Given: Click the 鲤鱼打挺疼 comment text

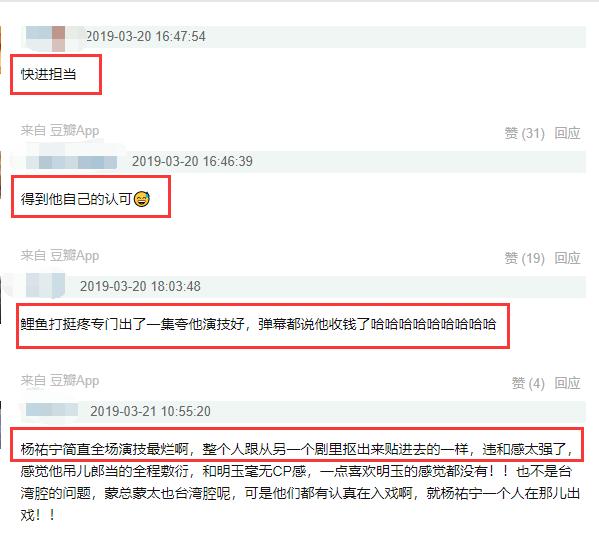Looking at the screenshot, I should click(258, 324).
